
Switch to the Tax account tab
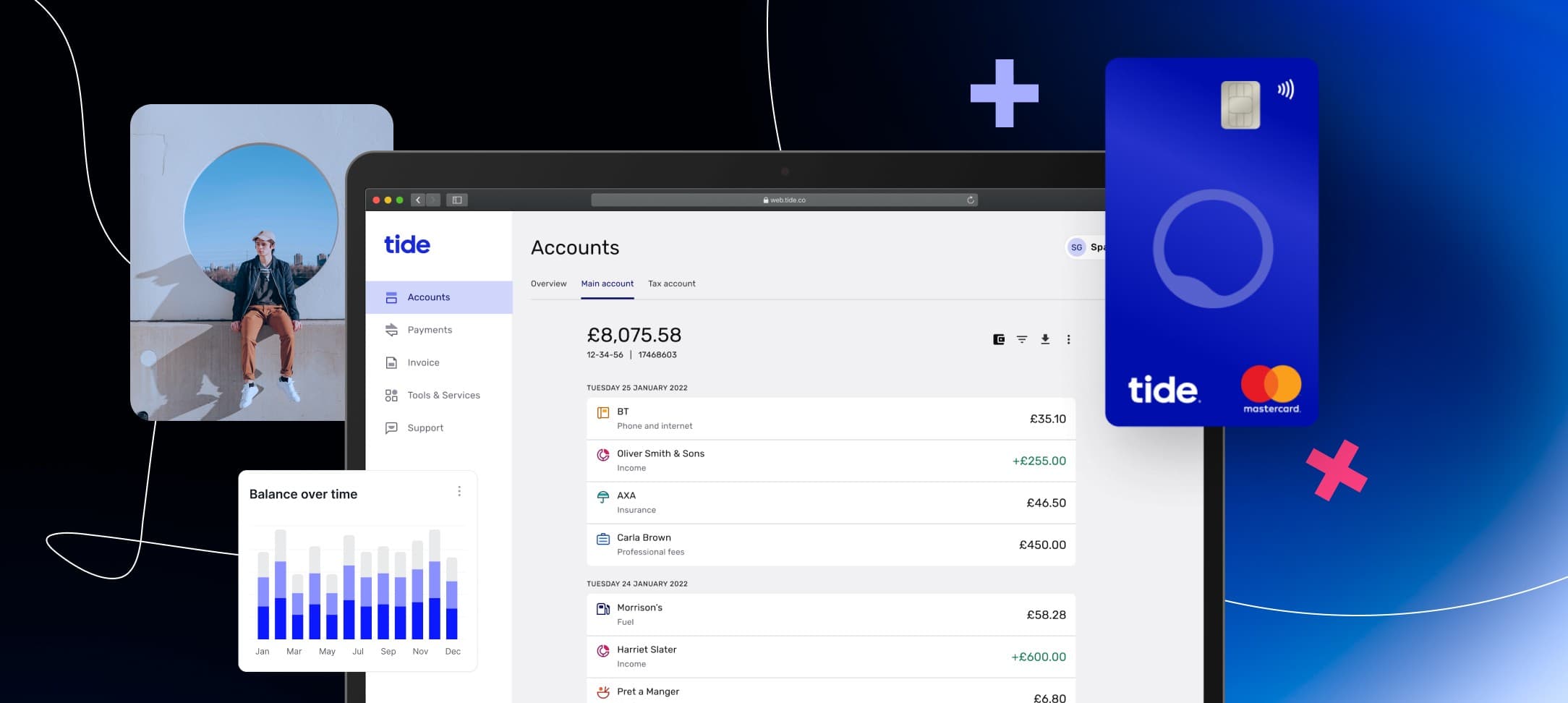point(672,284)
